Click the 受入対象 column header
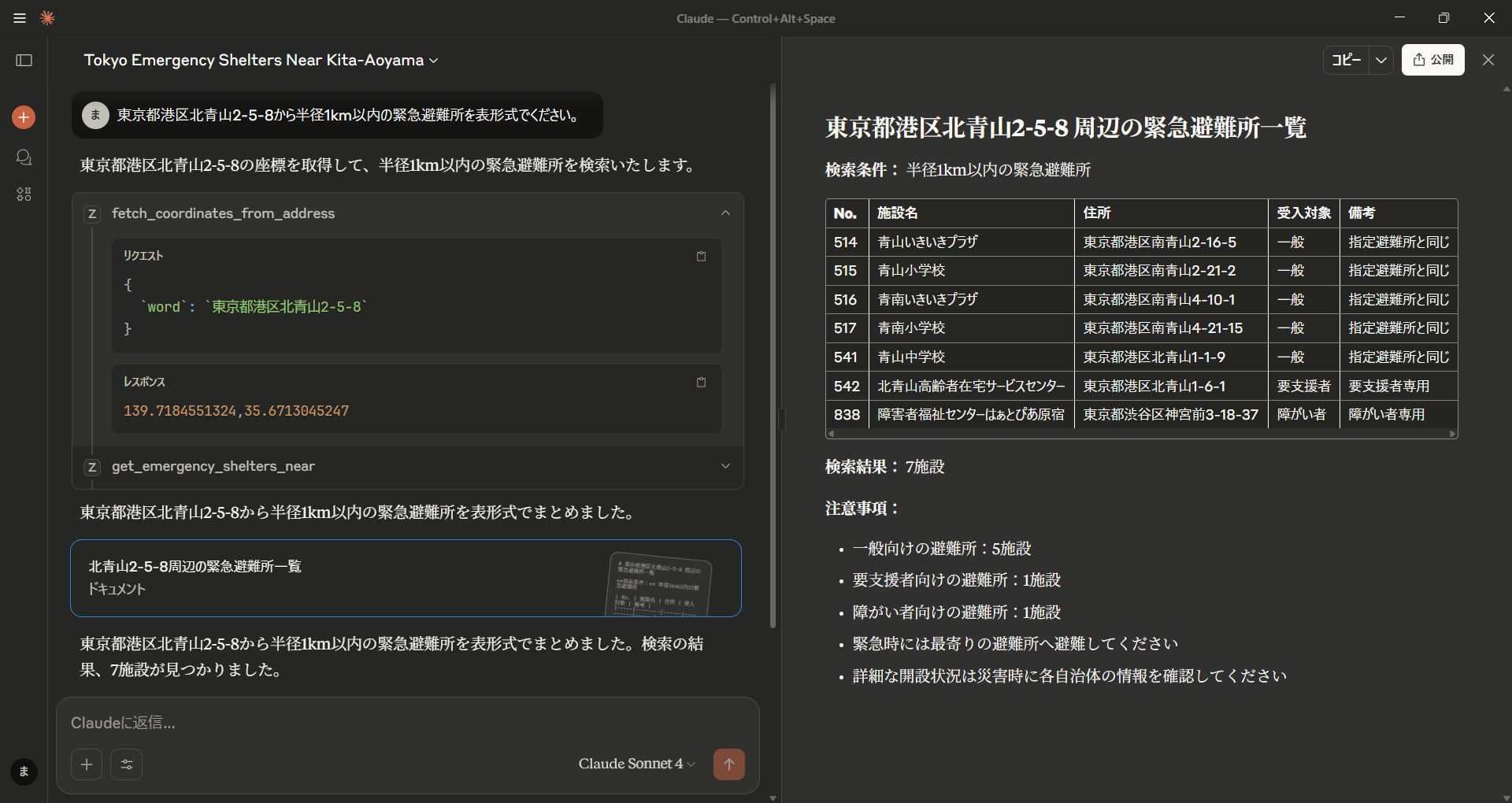Screen dimensions: 1512x803 (1304, 213)
